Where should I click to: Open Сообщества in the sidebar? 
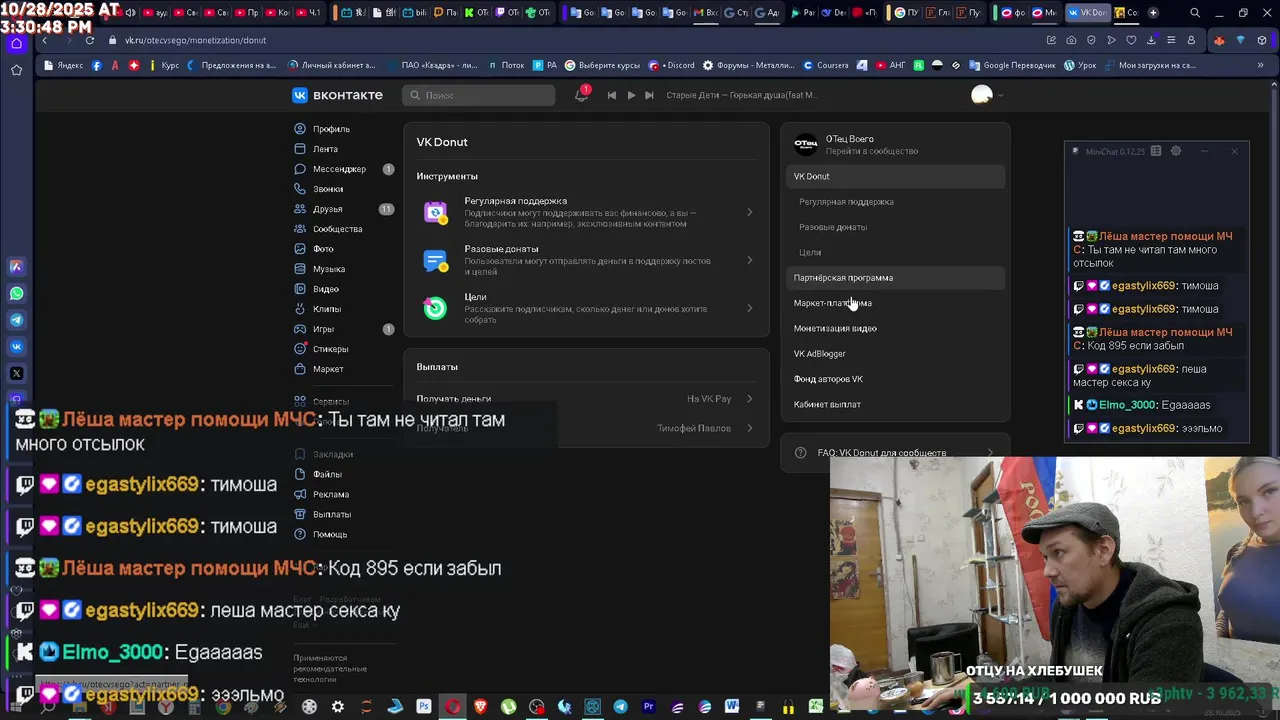337,229
